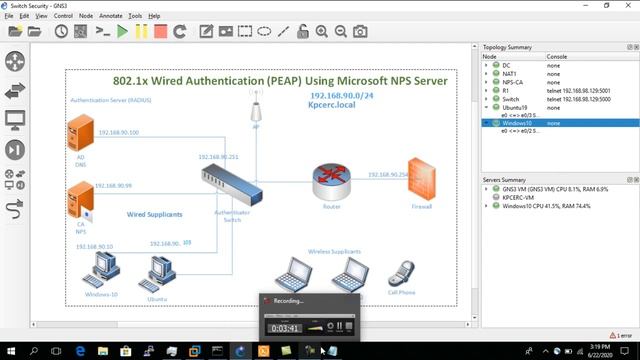
Task: Select the Draw line tool
Action: point(283,31)
